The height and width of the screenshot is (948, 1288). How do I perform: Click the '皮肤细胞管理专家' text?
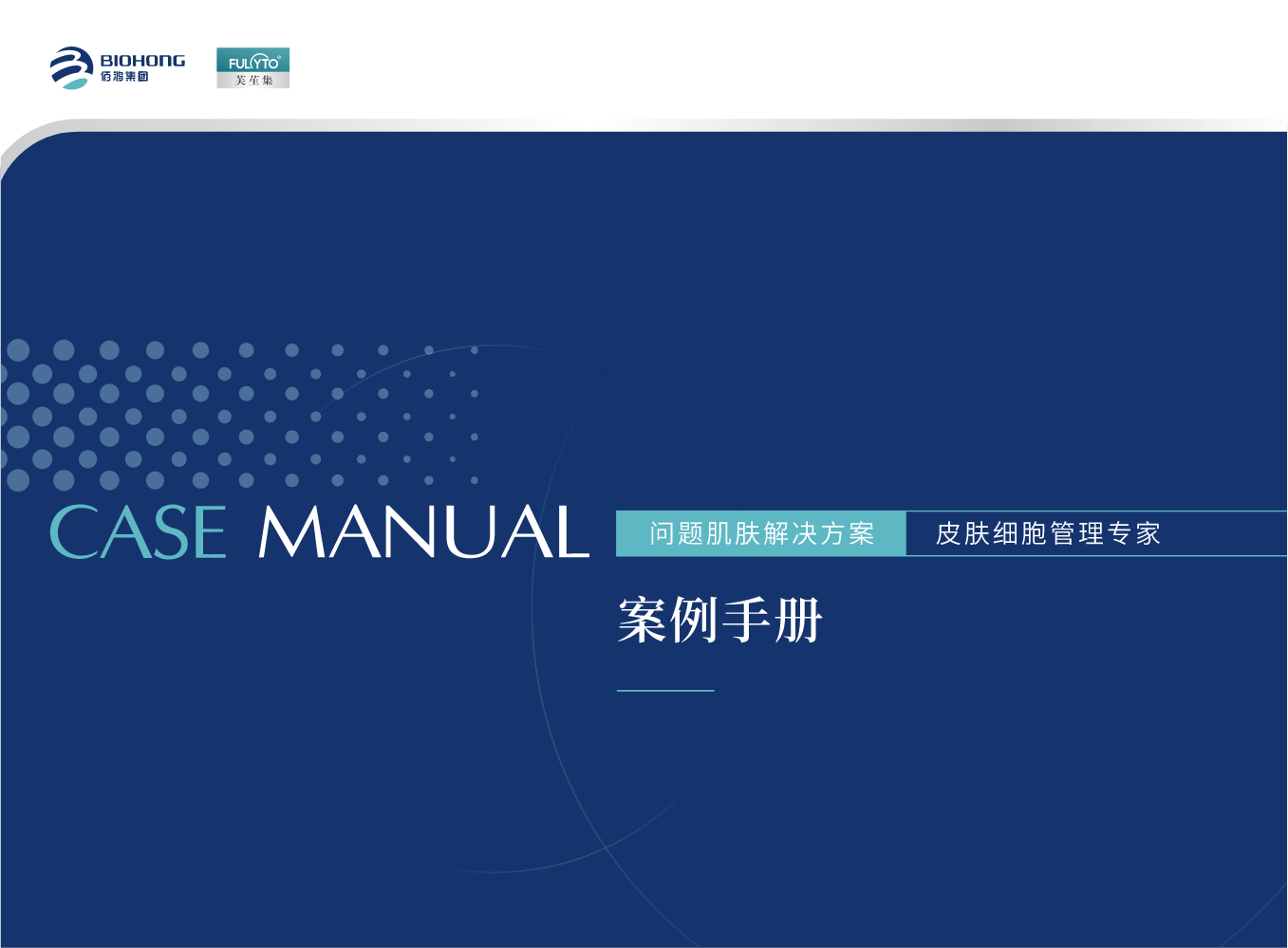(x=1049, y=533)
